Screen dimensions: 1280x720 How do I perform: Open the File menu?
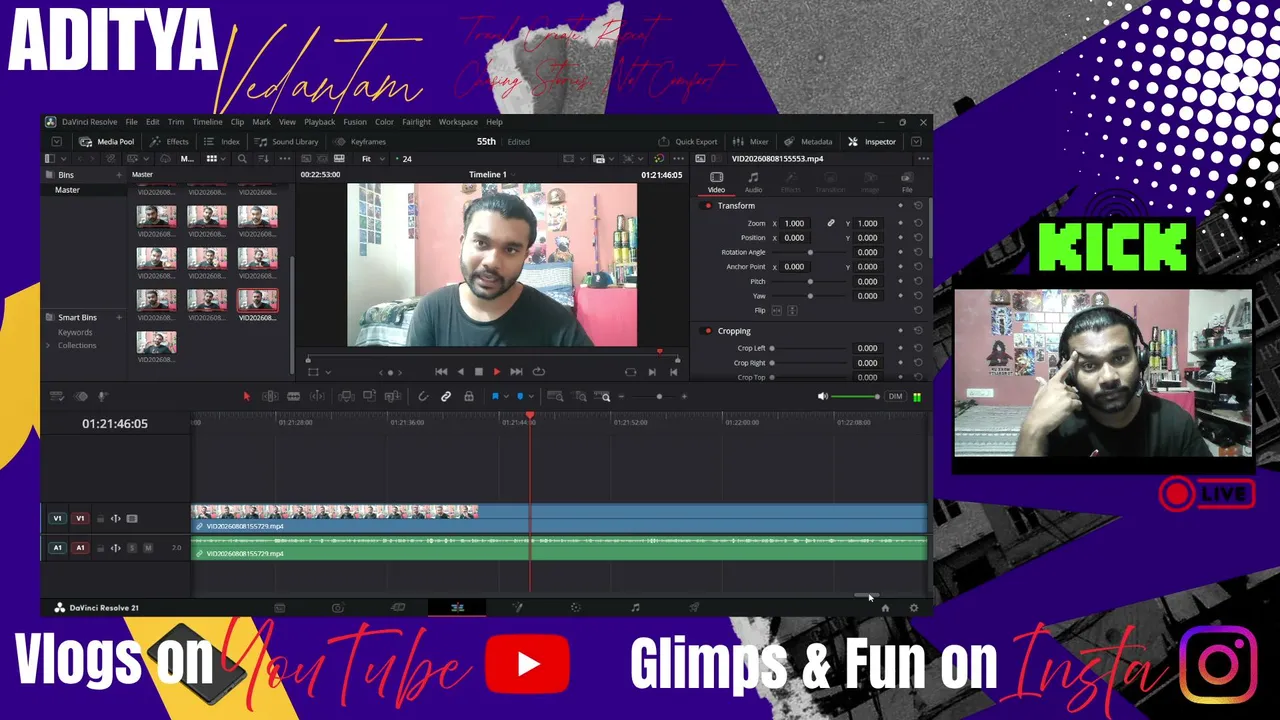[x=131, y=122]
